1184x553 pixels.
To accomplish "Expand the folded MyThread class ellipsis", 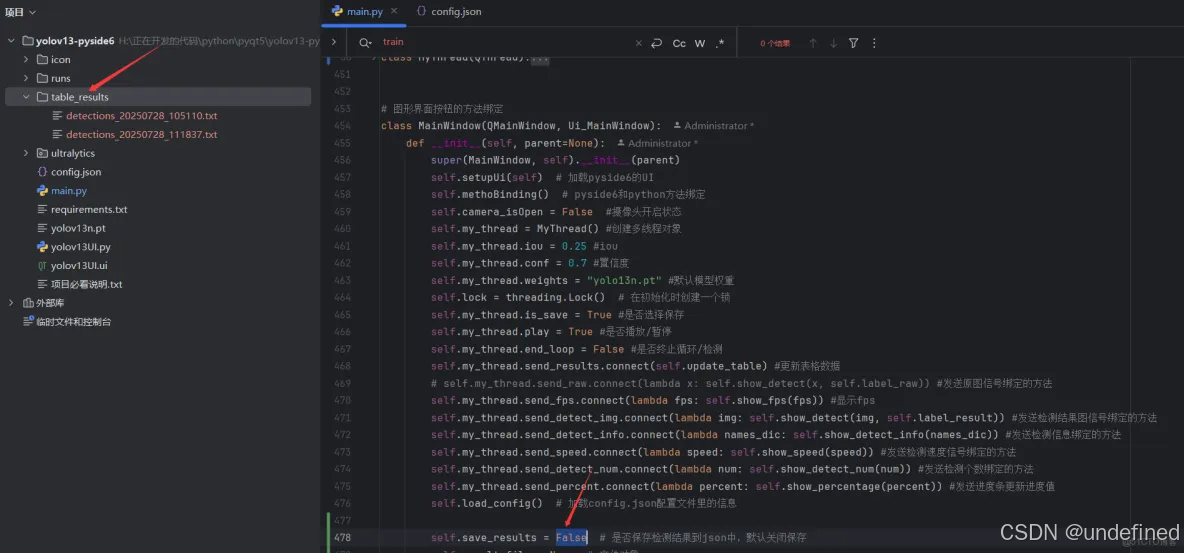I will (x=540, y=58).
